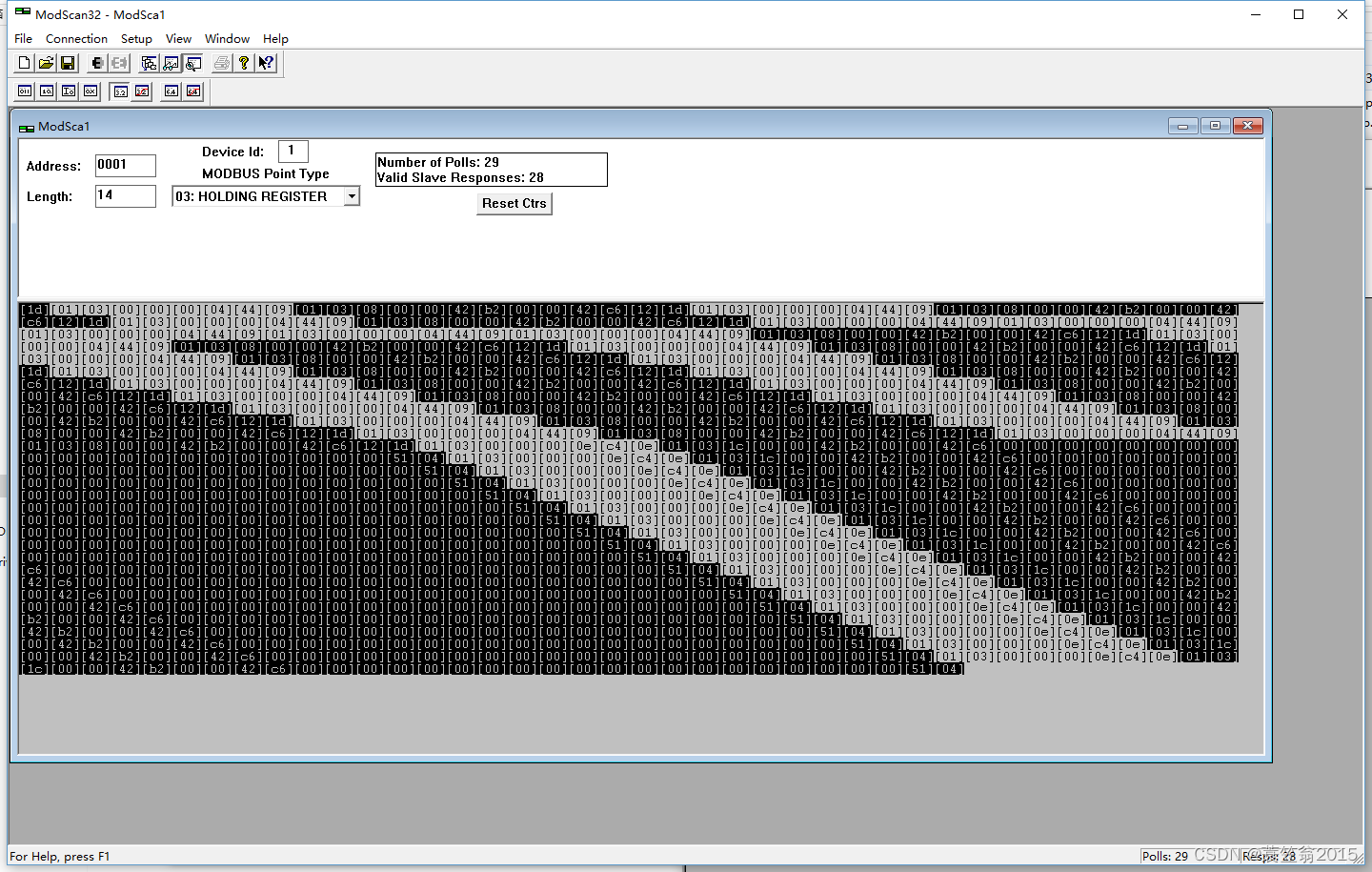The image size is (1372, 872).
Task: Open the View menu
Action: (x=178, y=39)
